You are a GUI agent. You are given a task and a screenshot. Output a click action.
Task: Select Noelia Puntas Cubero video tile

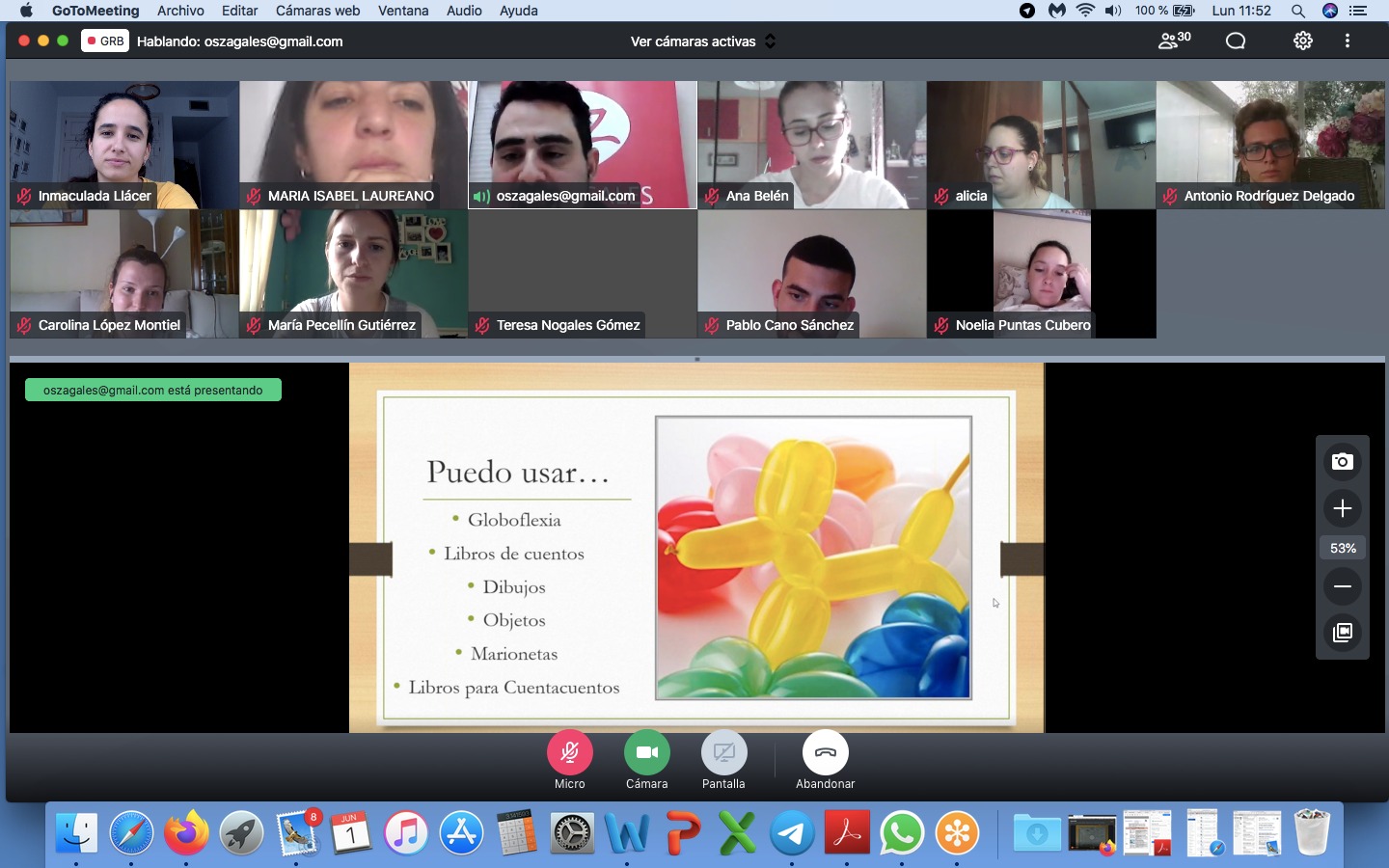(1041, 274)
